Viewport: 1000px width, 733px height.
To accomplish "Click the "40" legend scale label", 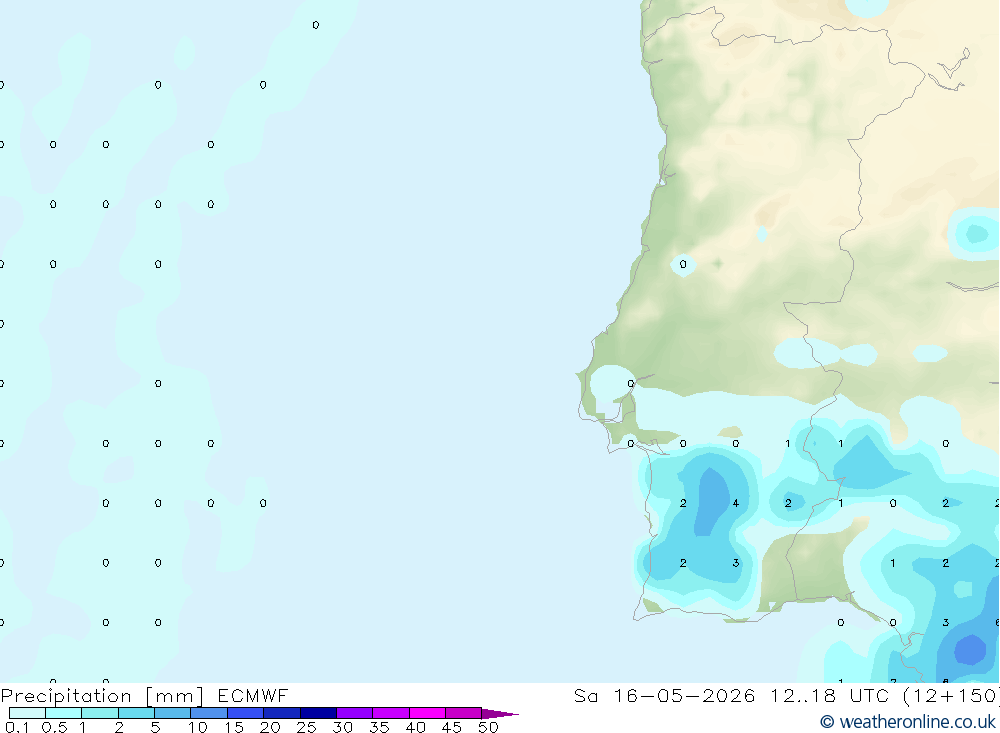I will (415, 727).
